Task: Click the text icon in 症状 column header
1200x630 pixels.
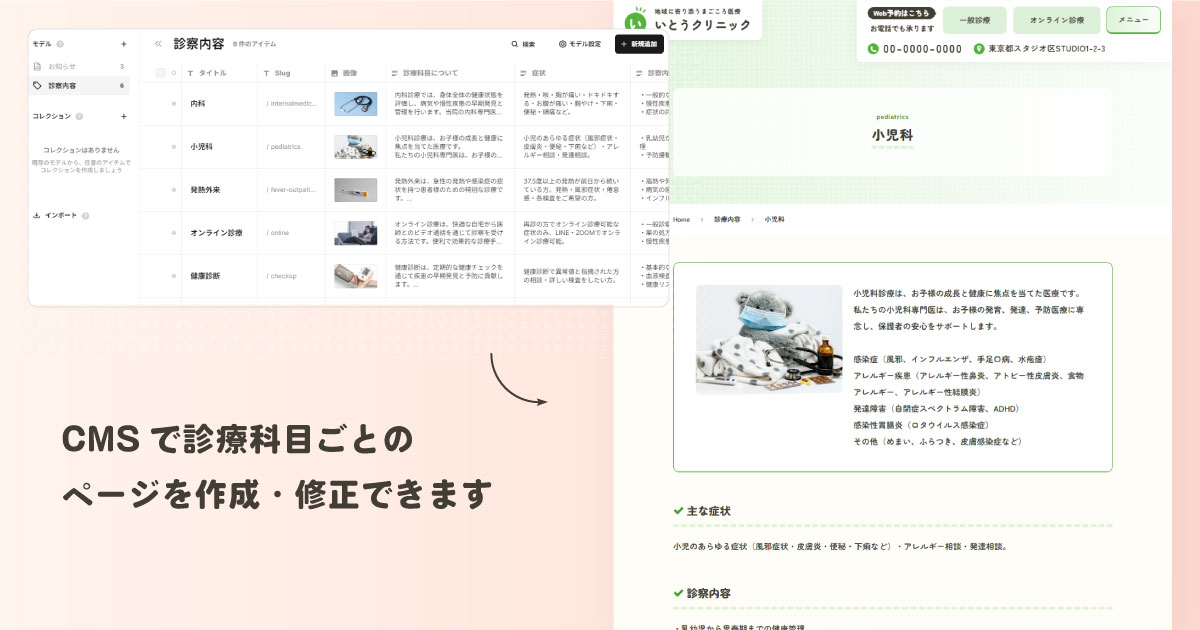Action: [525, 73]
